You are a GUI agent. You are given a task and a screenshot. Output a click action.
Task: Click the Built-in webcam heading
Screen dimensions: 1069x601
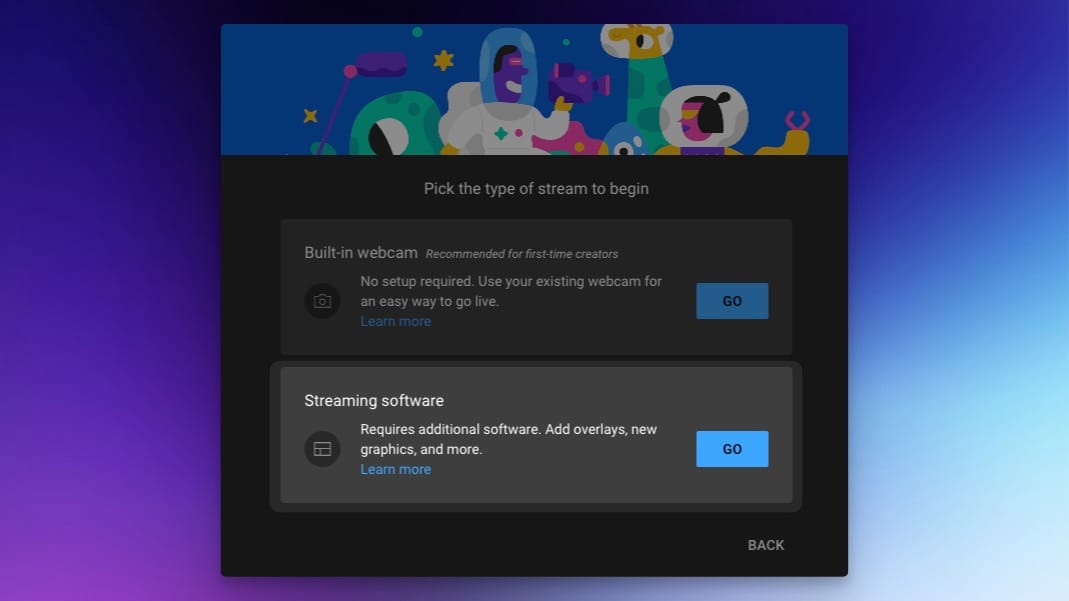[360, 252]
